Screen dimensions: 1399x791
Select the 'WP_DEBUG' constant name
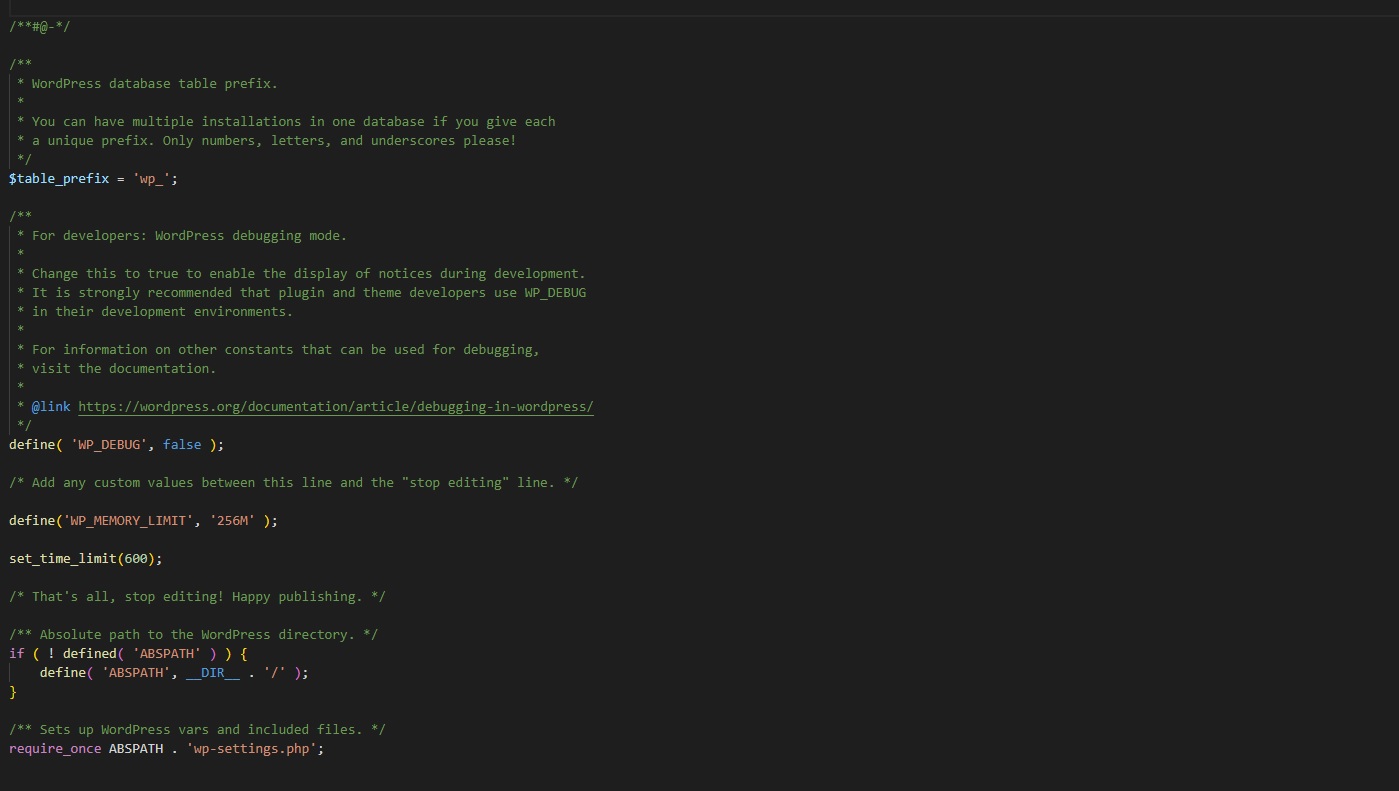pos(109,445)
